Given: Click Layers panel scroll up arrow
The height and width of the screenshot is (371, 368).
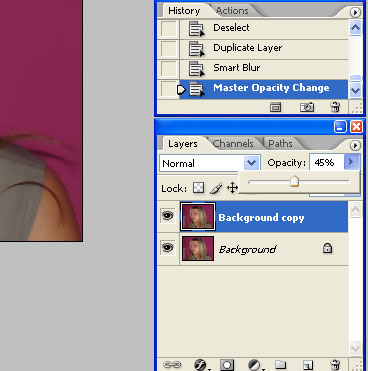Looking at the screenshot, I should tap(355, 210).
